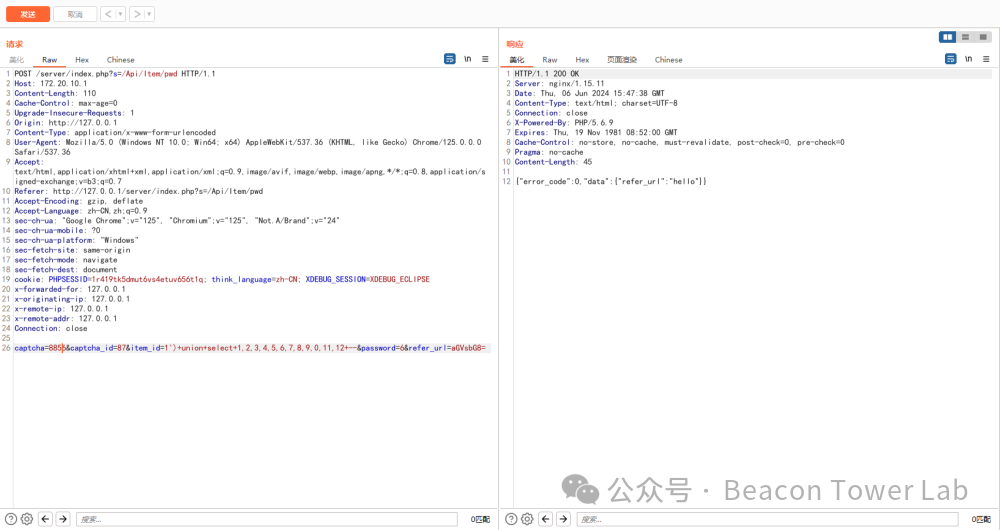Go forward to next request in history

[x=137, y=14]
